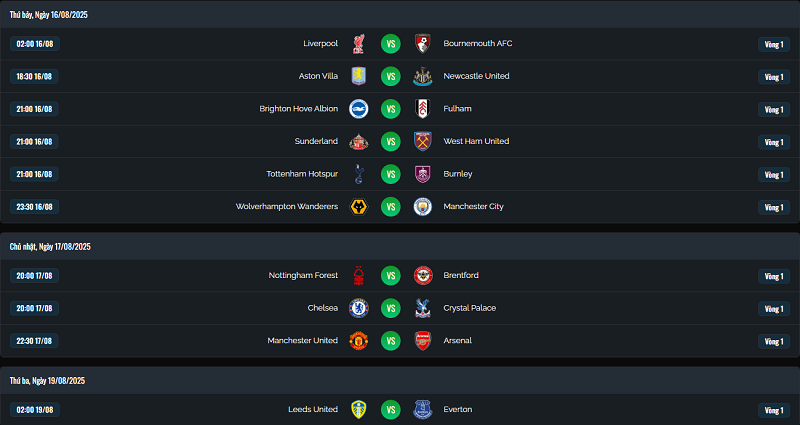
Task: Click the VS button for Aston Villa match
Action: [390, 77]
